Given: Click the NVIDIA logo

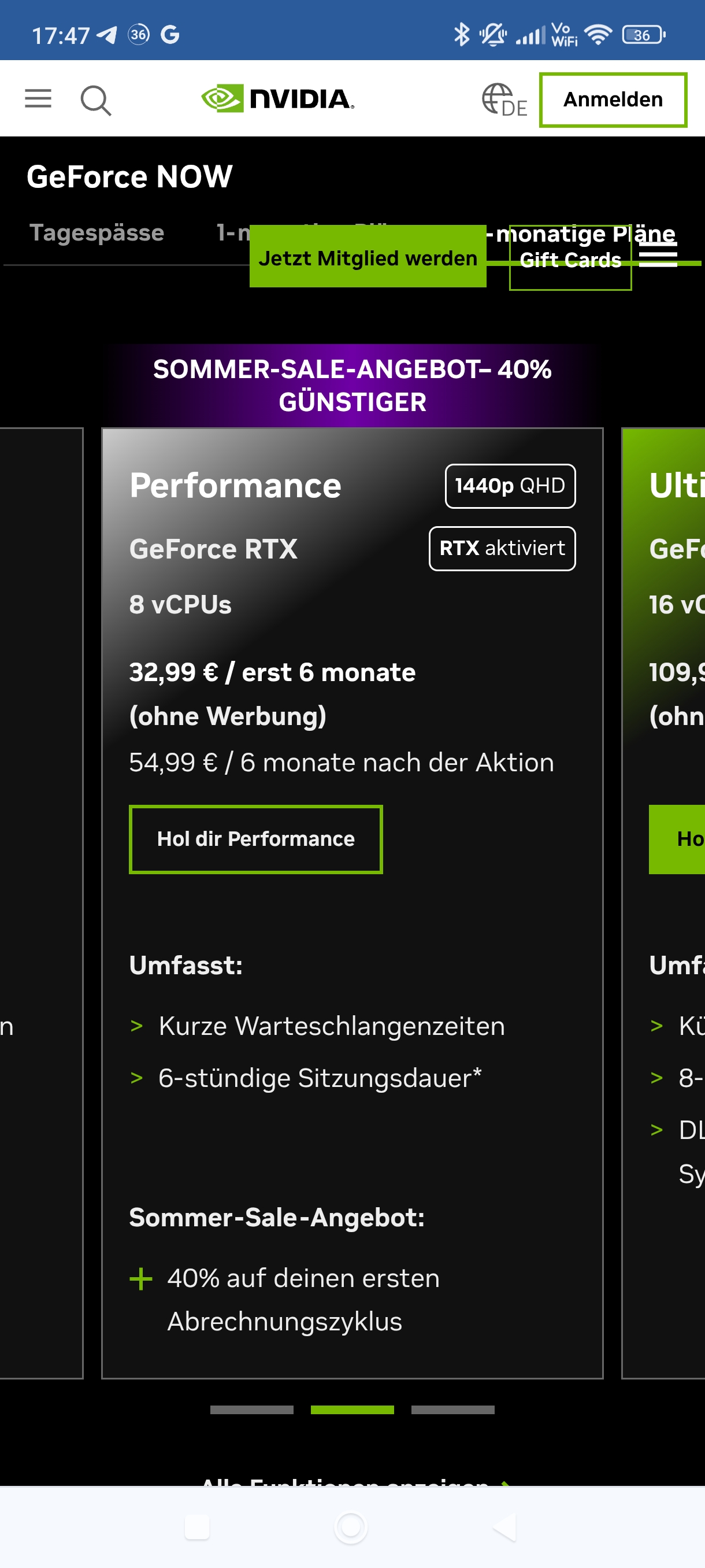Looking at the screenshot, I should 278,99.
